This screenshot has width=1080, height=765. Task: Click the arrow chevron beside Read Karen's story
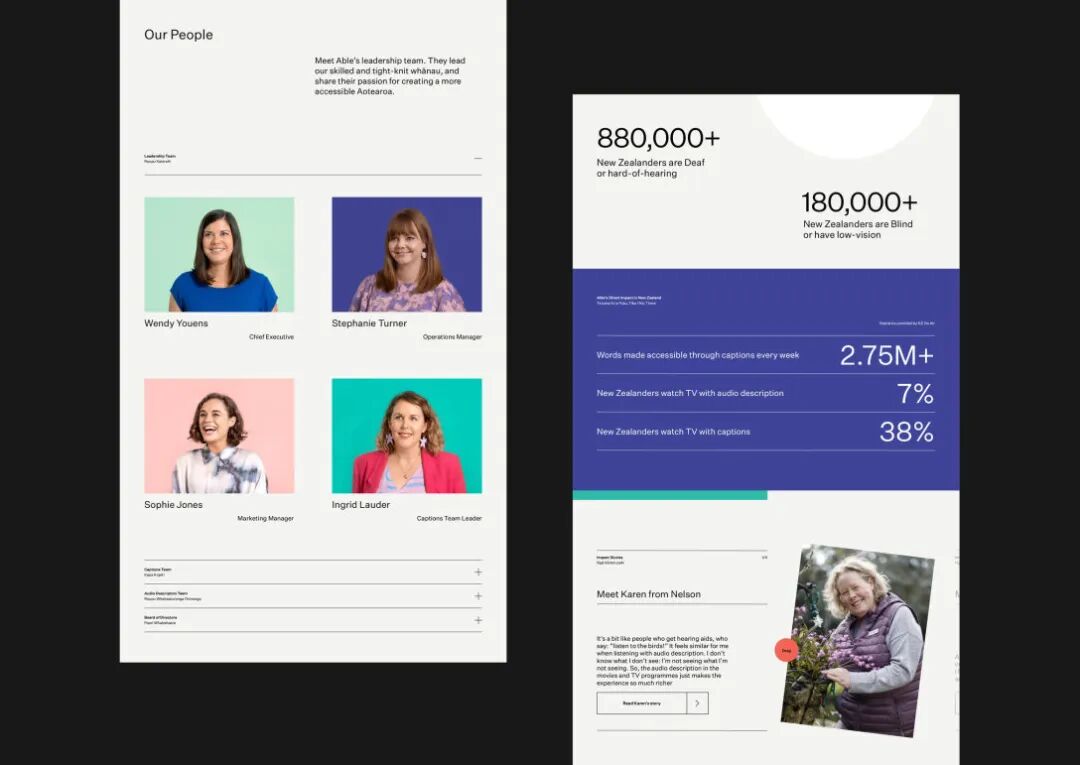[698, 703]
